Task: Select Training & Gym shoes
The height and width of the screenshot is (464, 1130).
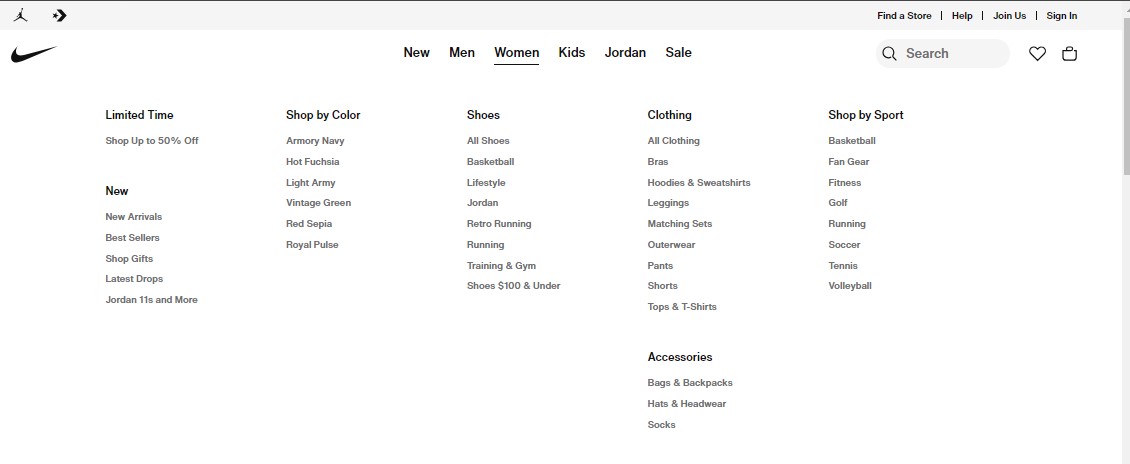Action: [501, 266]
